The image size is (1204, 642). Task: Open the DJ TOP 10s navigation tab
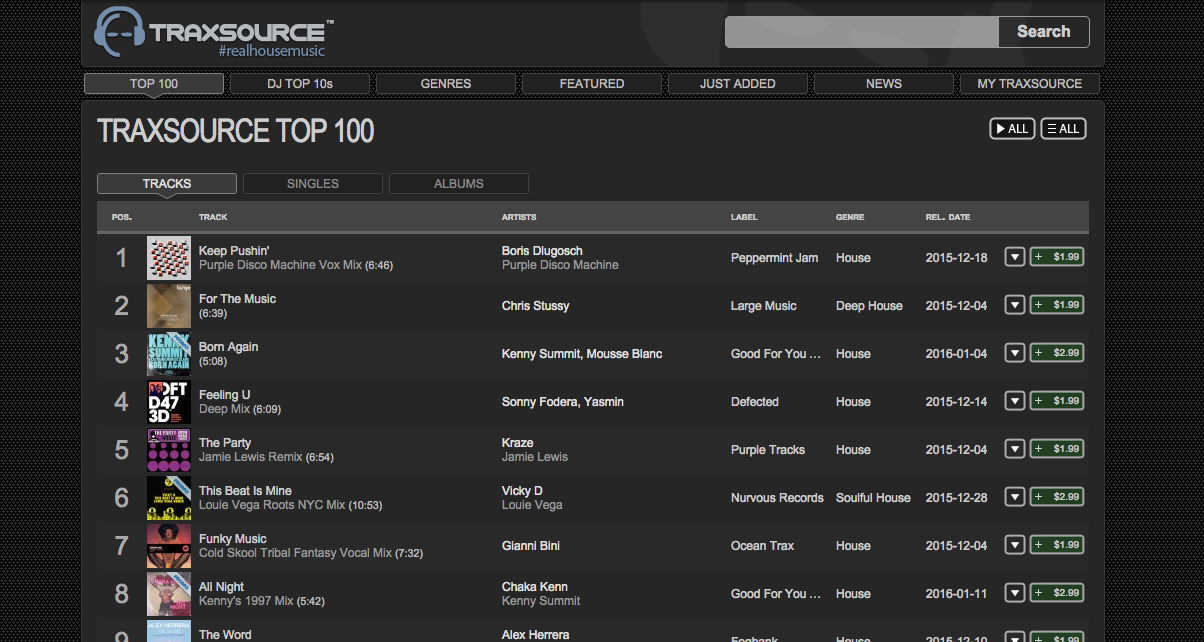pos(300,84)
